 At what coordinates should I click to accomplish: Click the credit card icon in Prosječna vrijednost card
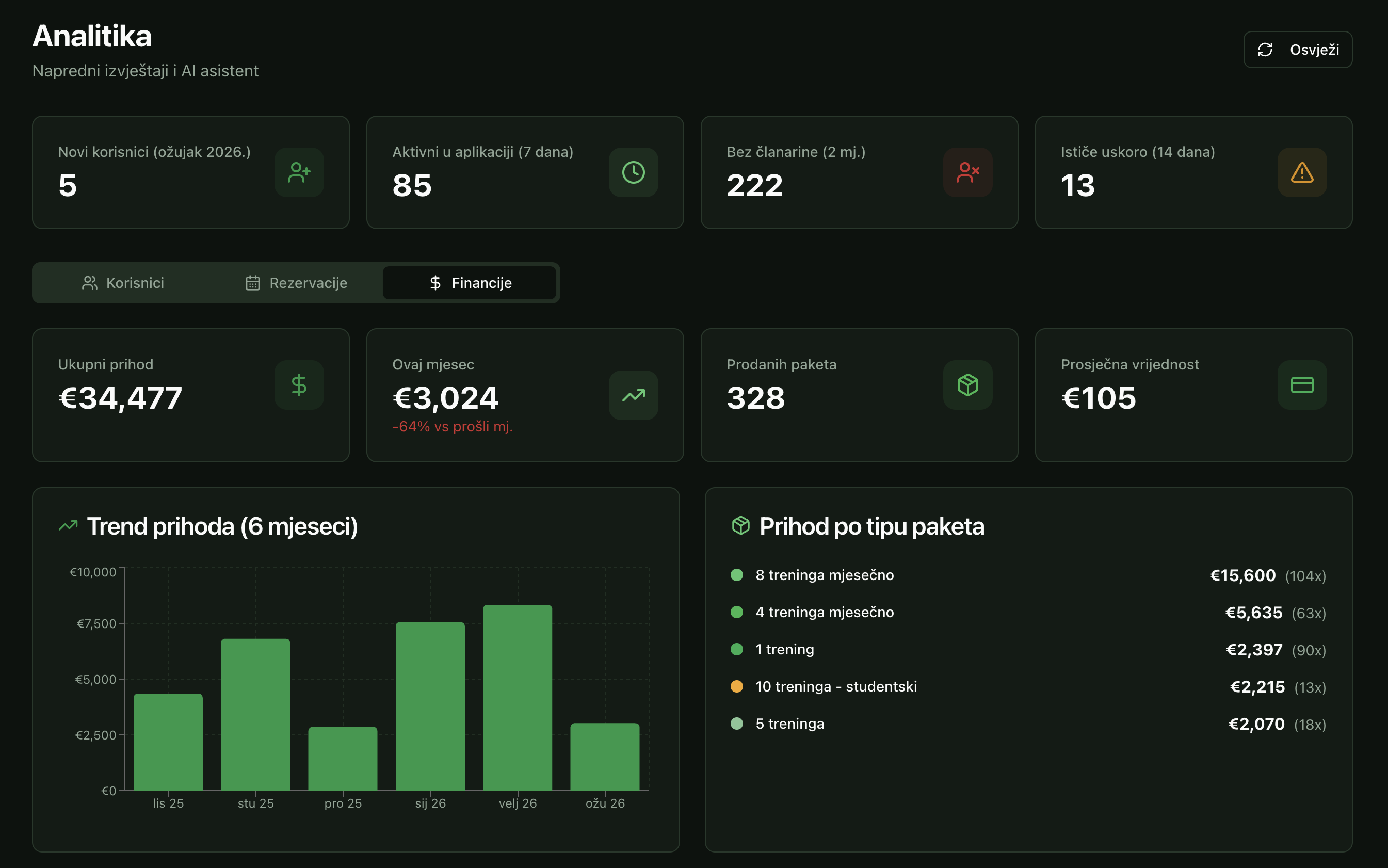pos(1301,384)
